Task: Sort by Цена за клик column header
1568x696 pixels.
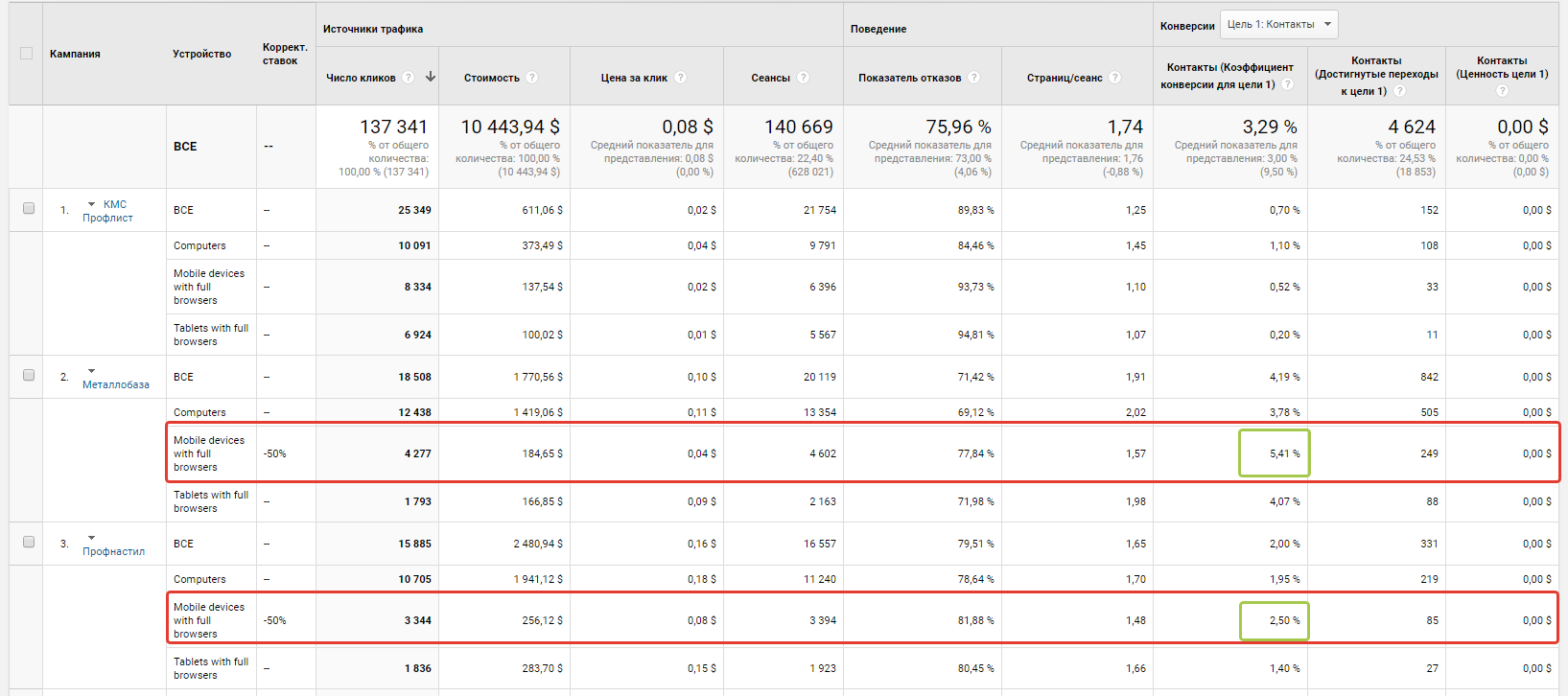Action: (x=634, y=78)
